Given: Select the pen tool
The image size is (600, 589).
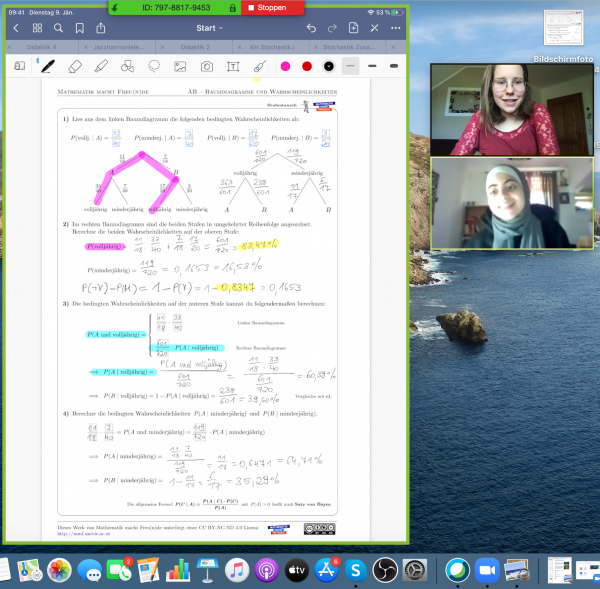Looking at the screenshot, I should tap(46, 66).
